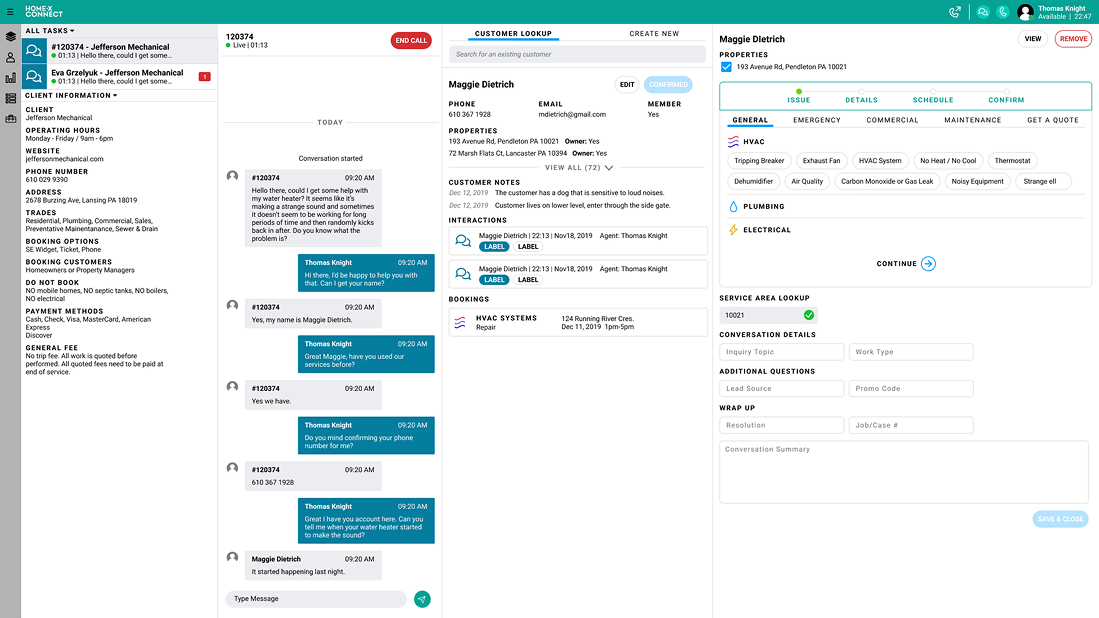Click the stacked layers sidebar icon

10,36
